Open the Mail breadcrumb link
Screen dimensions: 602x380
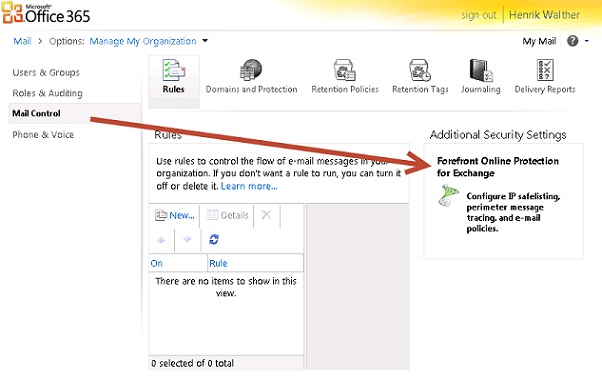point(22,41)
